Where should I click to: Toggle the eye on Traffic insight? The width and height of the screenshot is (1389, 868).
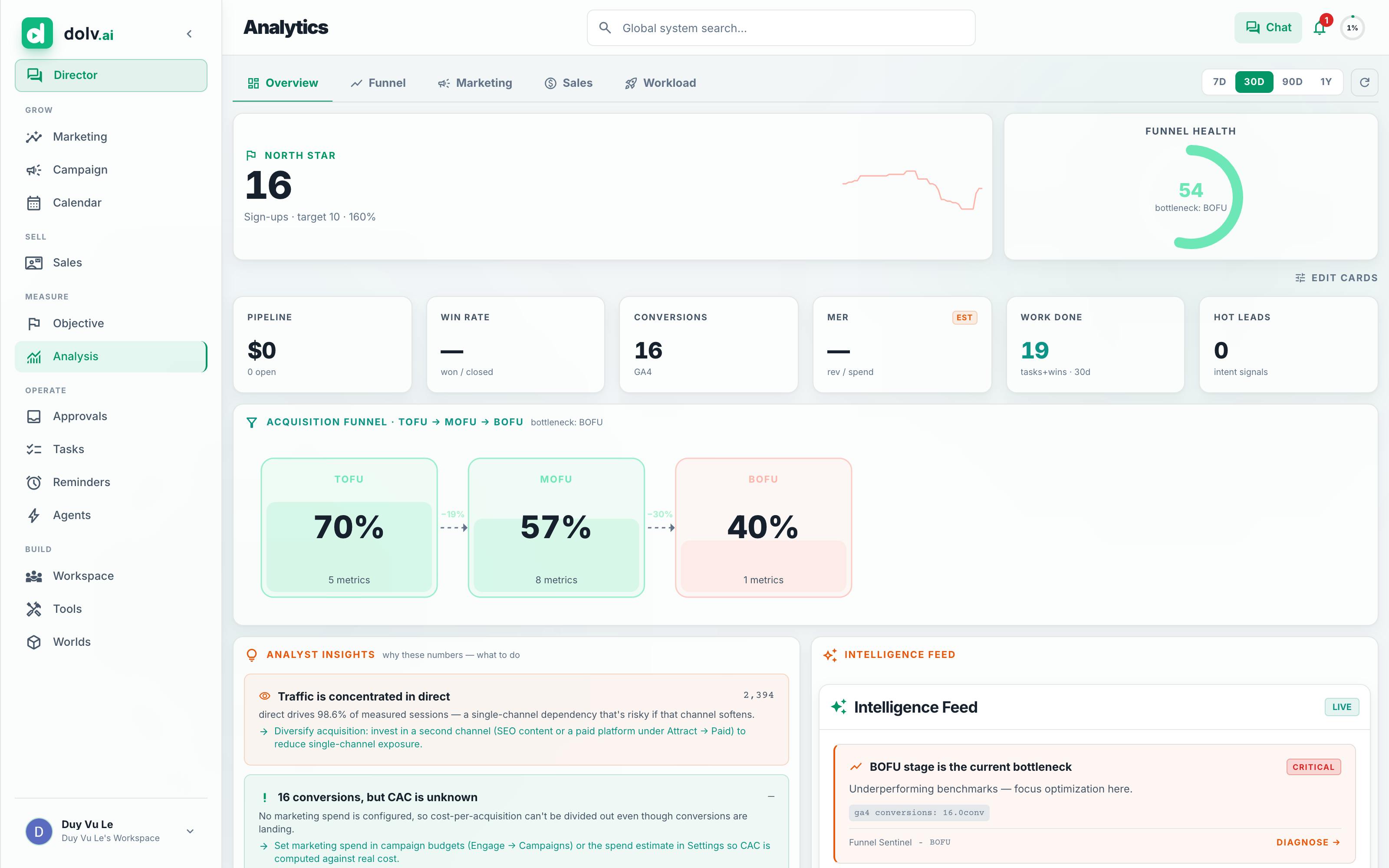point(265,696)
